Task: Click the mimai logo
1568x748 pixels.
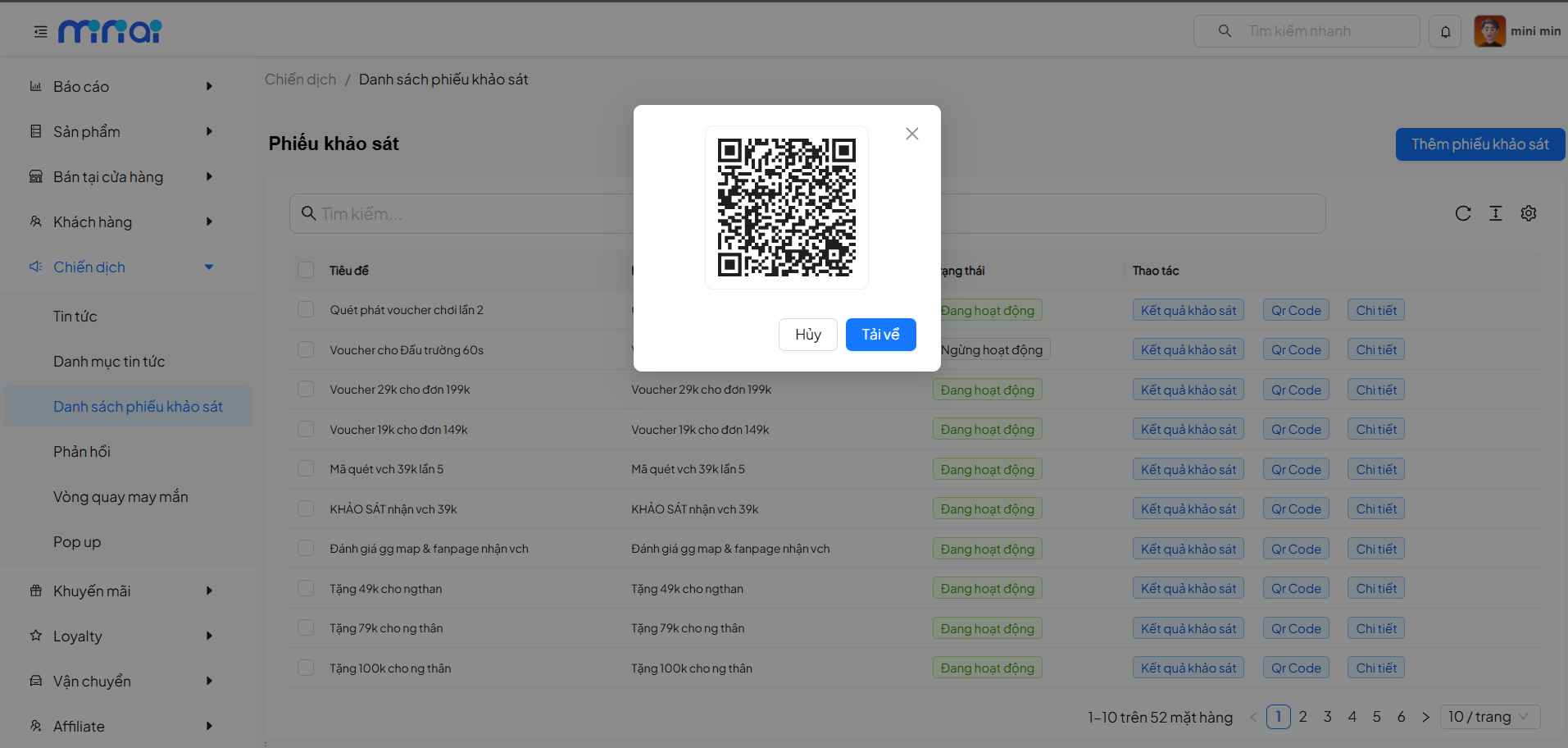Action: point(110,31)
